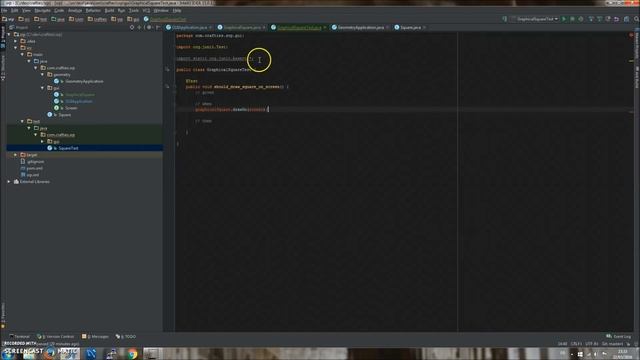Screen dimensions: 640x360
Task: Expand External Libraries in project tree
Action: tap(9, 182)
